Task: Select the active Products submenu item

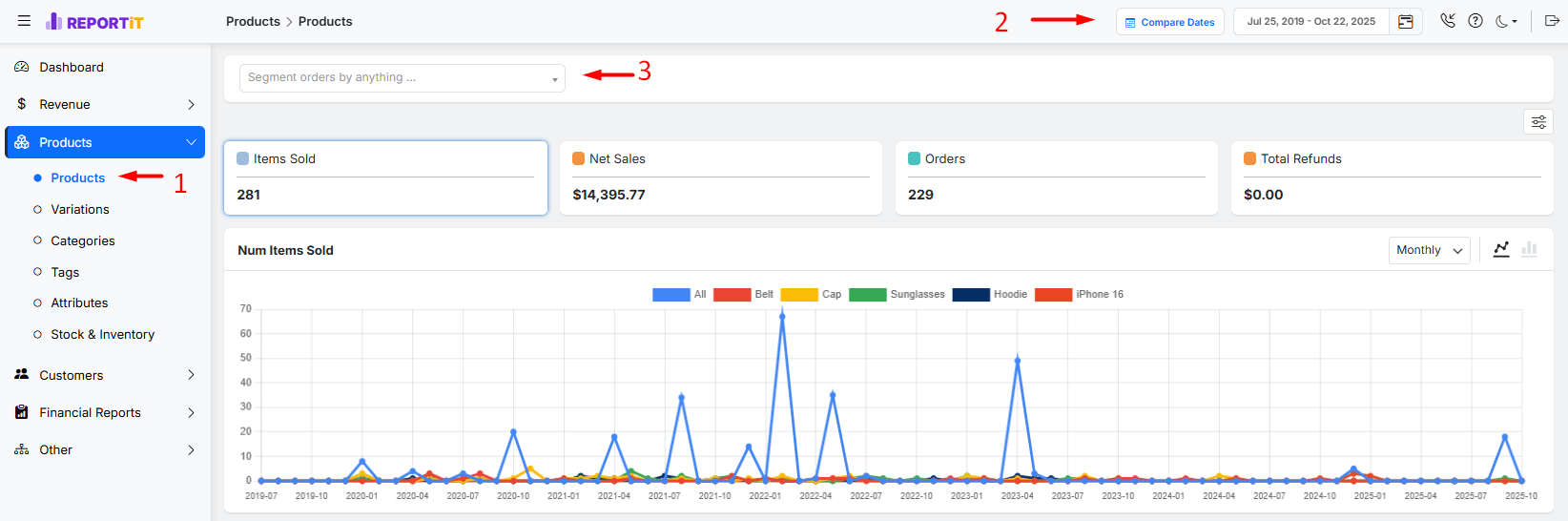Action: point(77,177)
